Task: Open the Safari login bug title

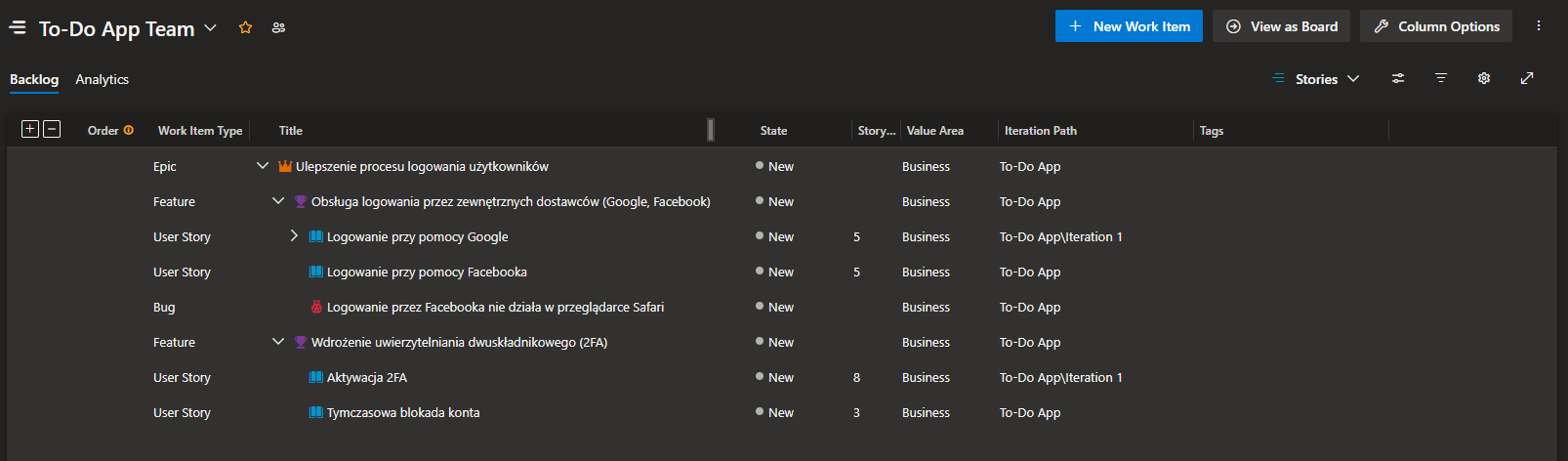Action: [x=495, y=307]
